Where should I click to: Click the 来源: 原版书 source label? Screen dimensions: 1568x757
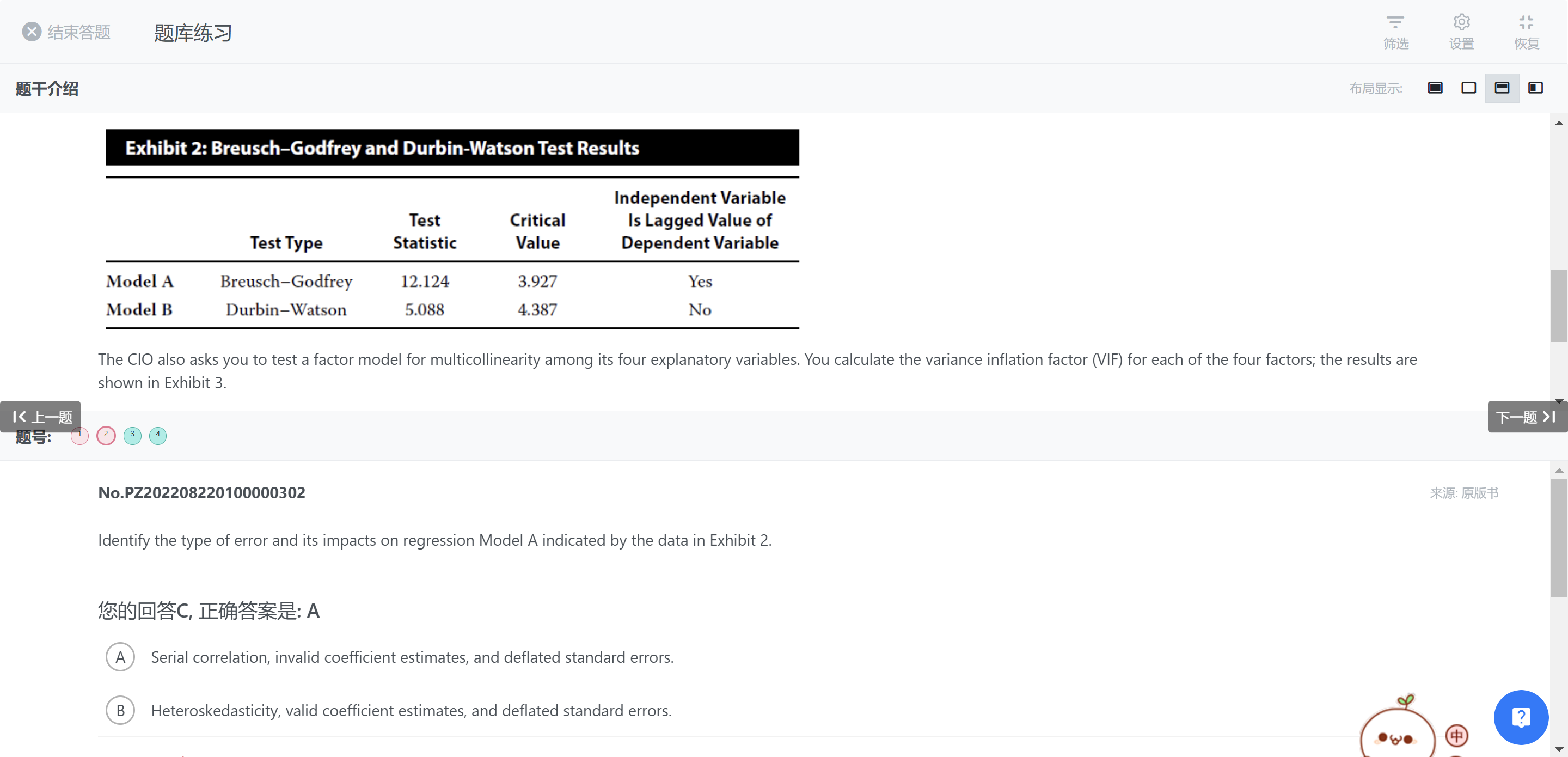click(x=1464, y=493)
